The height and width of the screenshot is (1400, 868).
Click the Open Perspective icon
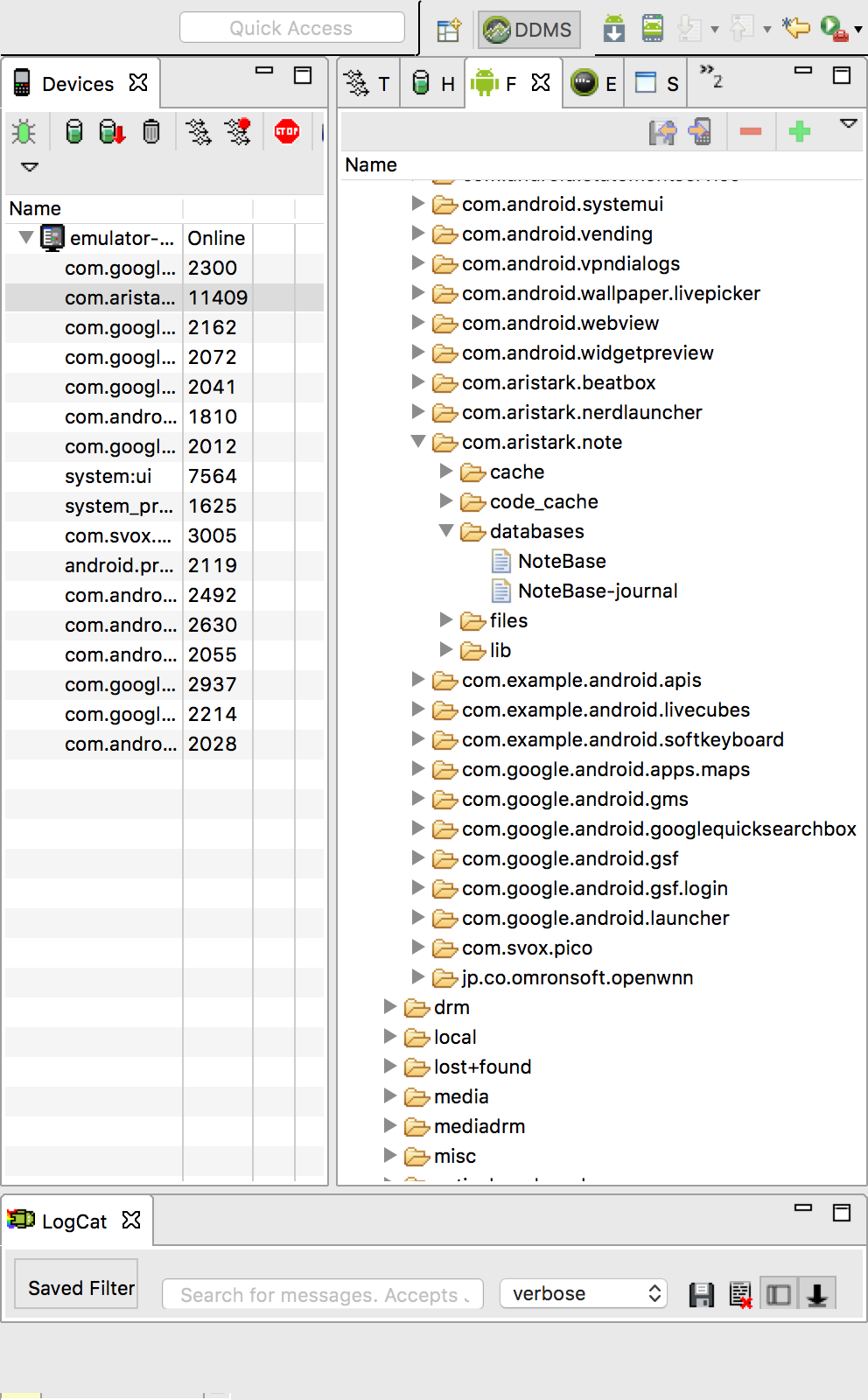click(x=449, y=31)
